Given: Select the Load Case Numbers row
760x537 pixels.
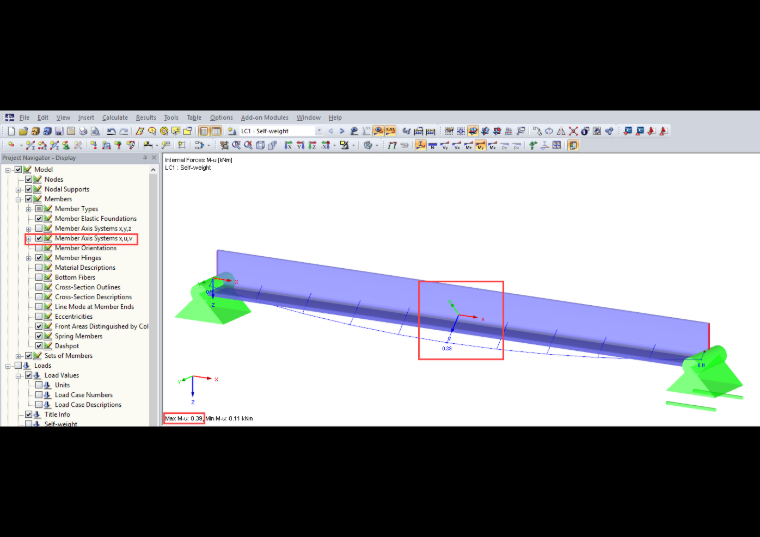Looking at the screenshot, I should [83, 395].
